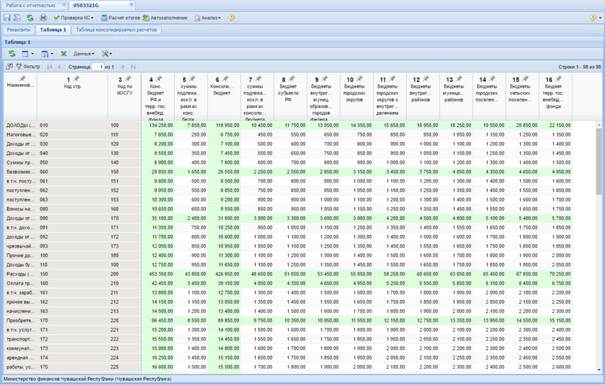Open the tools wrench dropdown in the table toolbar
The height and width of the screenshot is (385, 605).
(106, 54)
